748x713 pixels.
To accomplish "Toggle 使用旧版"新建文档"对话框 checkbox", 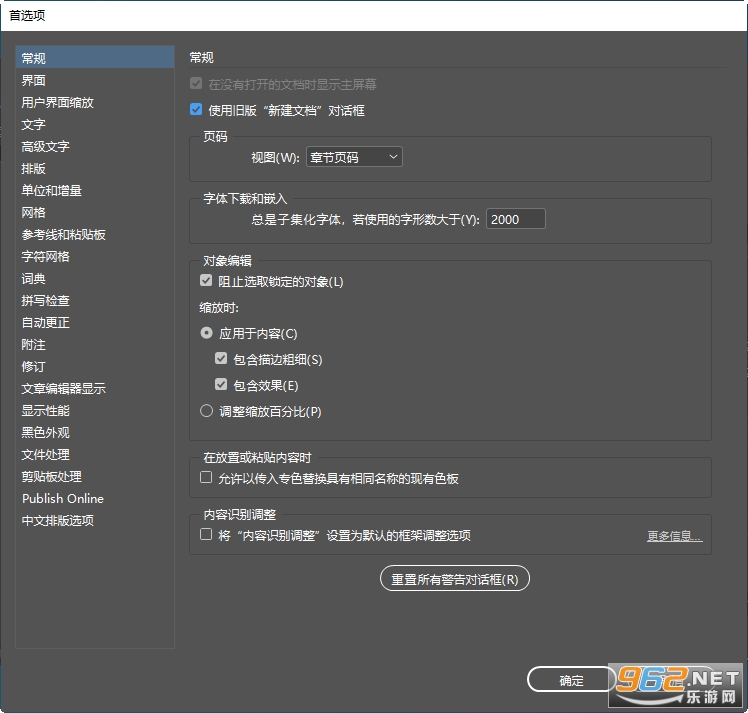I will 196,110.
